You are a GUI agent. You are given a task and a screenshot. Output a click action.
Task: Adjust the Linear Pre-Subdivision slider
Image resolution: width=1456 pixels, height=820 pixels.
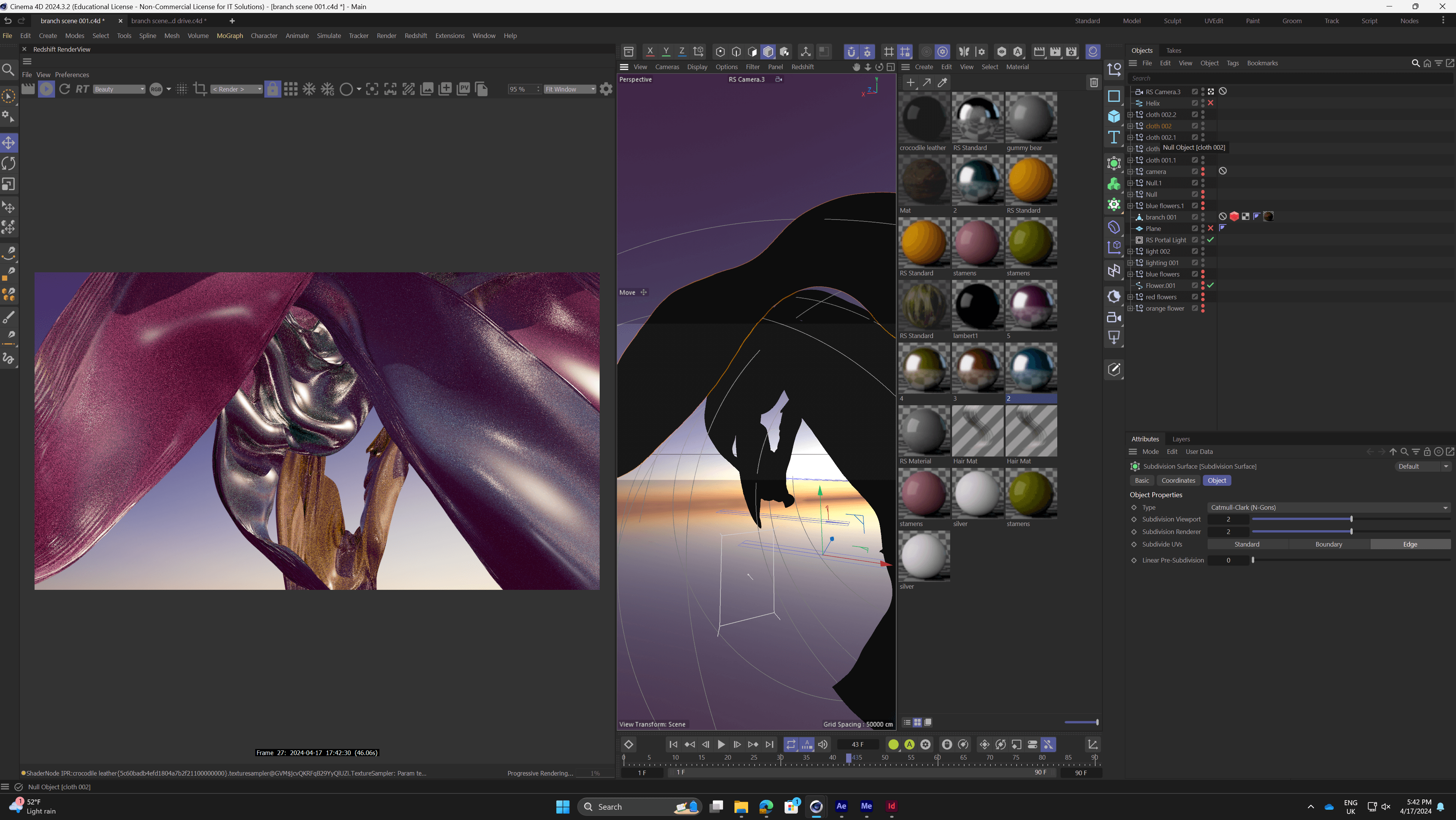click(1351, 560)
